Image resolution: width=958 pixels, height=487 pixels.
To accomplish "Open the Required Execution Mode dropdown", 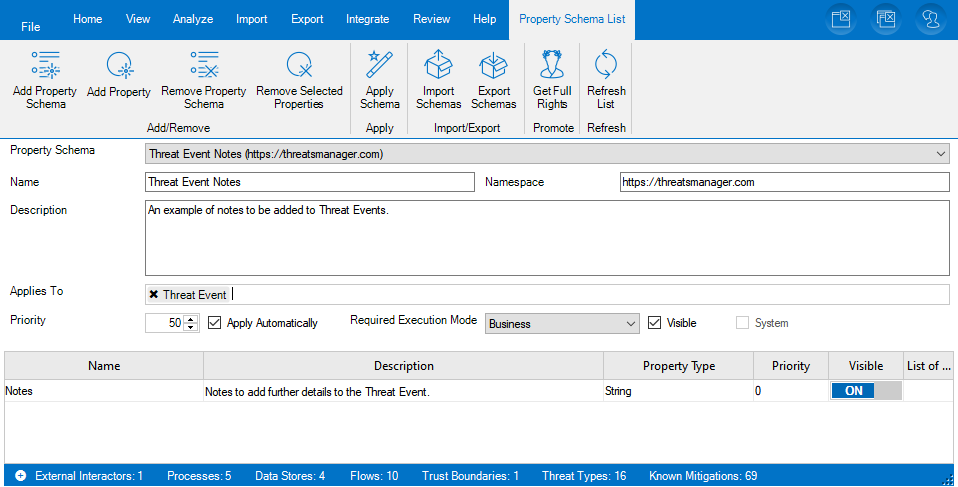I will click(x=630, y=324).
